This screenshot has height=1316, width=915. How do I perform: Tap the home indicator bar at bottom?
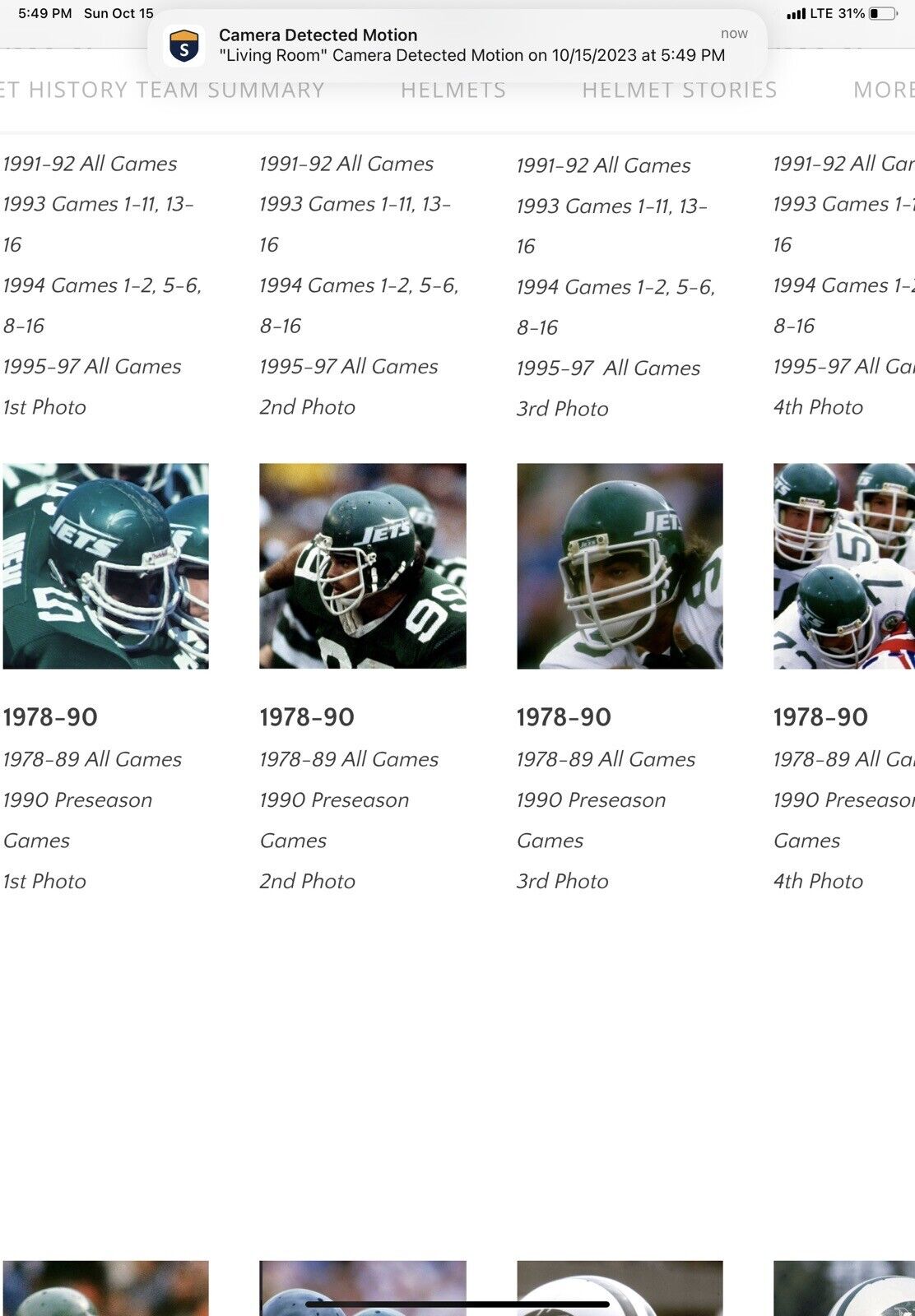click(x=457, y=1304)
